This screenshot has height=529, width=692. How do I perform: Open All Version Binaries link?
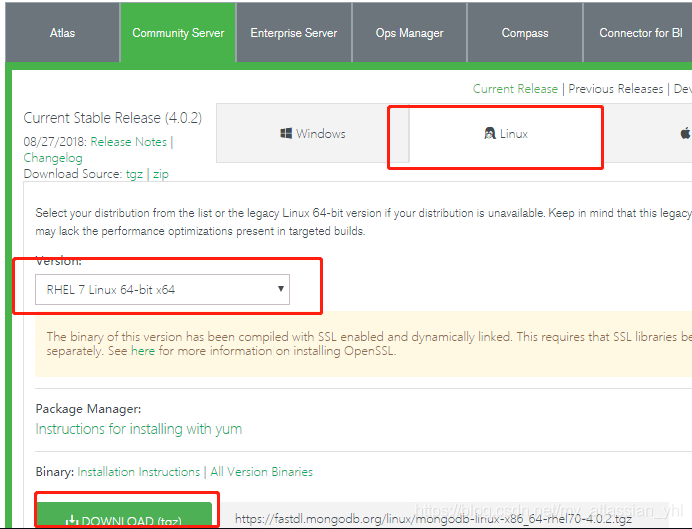(x=261, y=472)
